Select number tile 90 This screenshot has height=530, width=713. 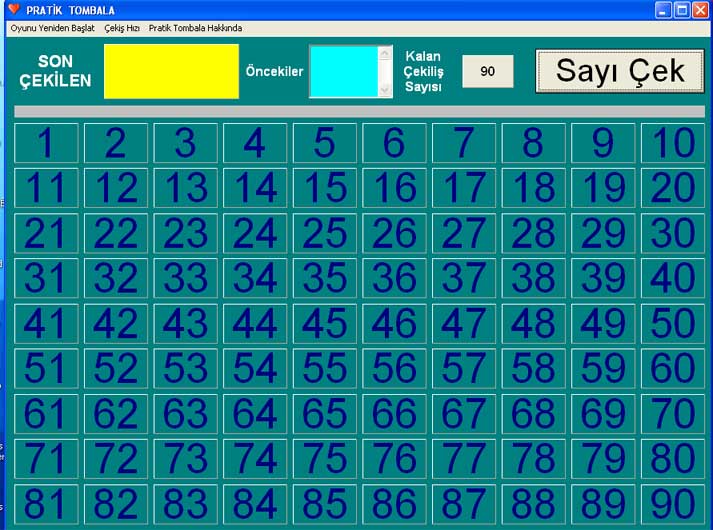673,504
